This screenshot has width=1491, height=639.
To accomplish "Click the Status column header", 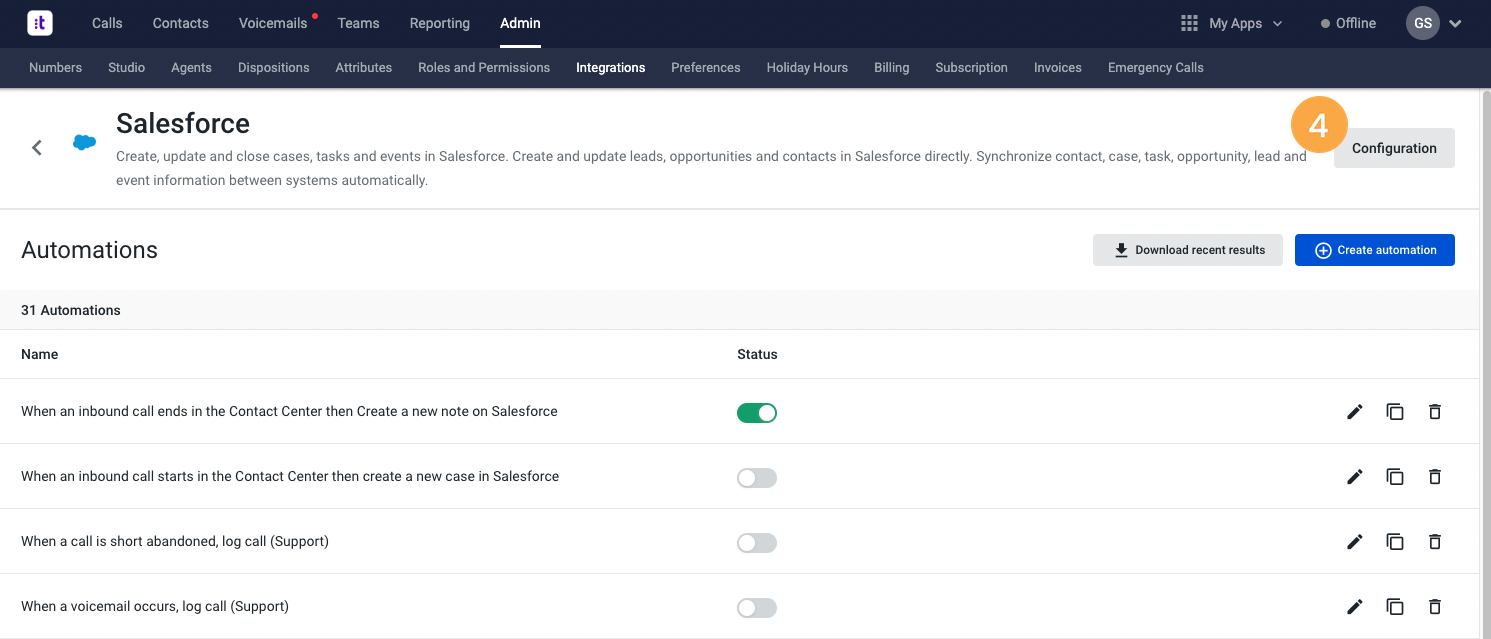I will tap(757, 354).
